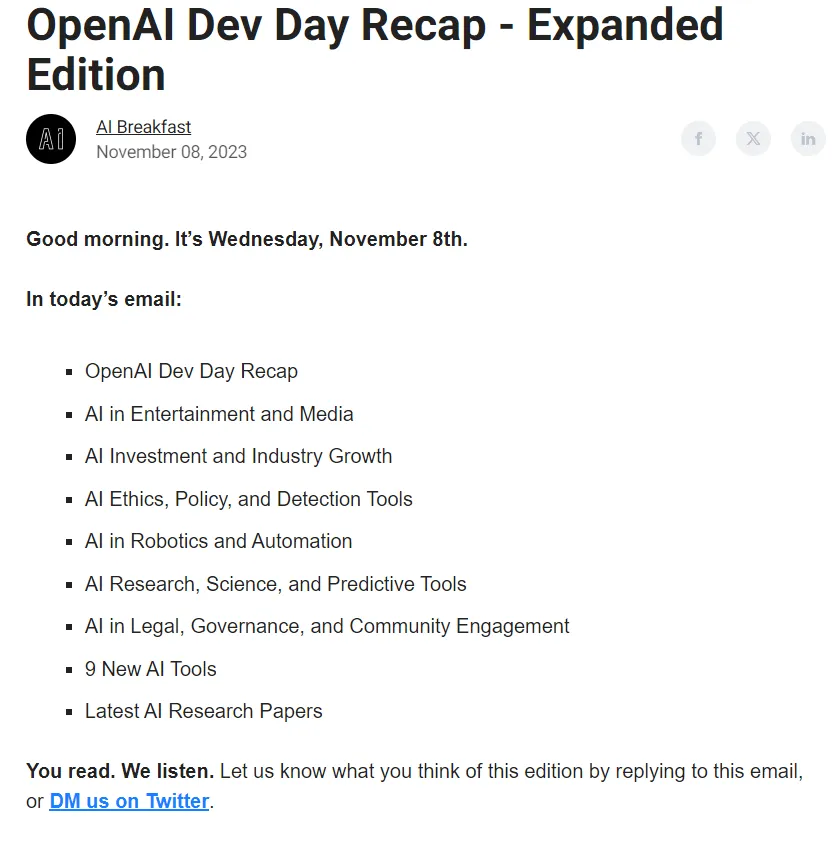Click the You read. We listen. text
The width and height of the screenshot is (834, 849).
click(120, 771)
